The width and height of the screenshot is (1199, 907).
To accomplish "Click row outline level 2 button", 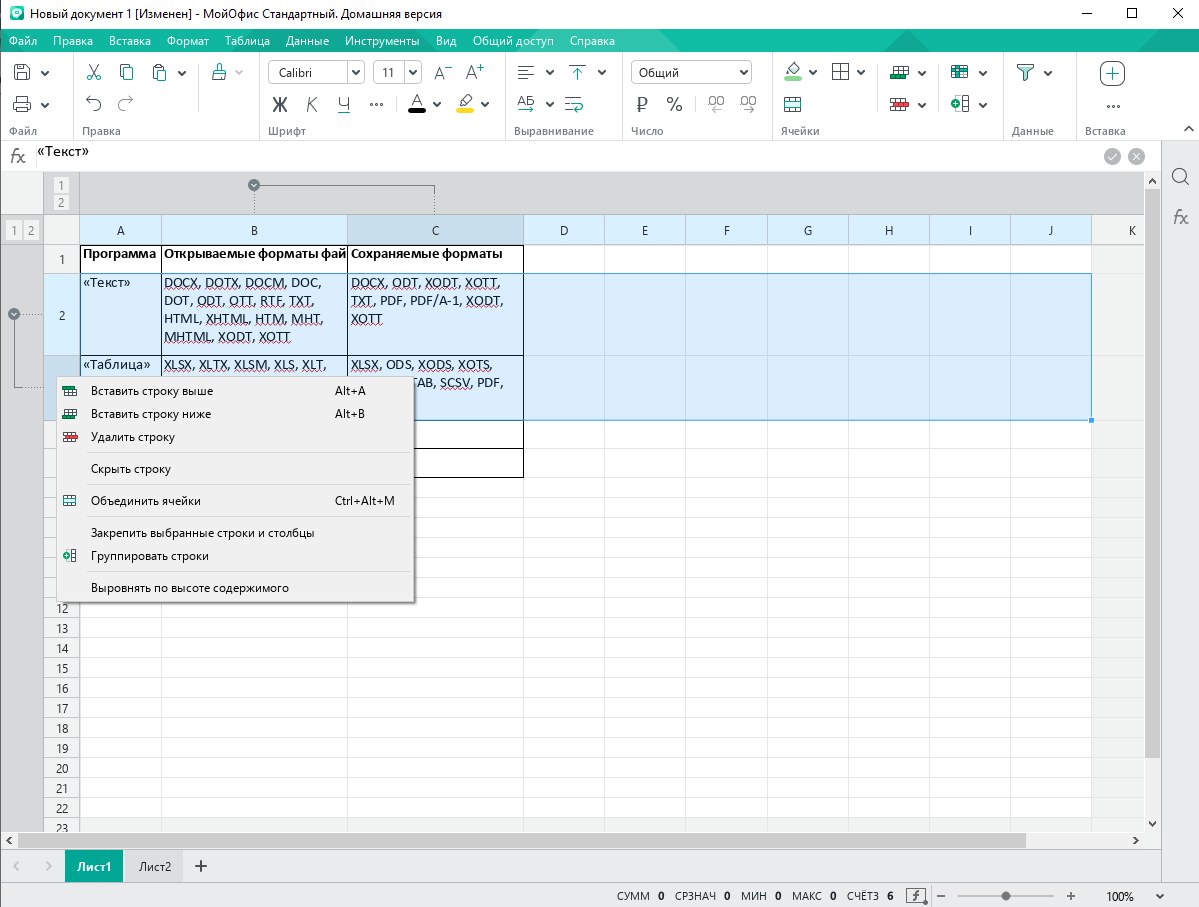I will (x=31, y=230).
